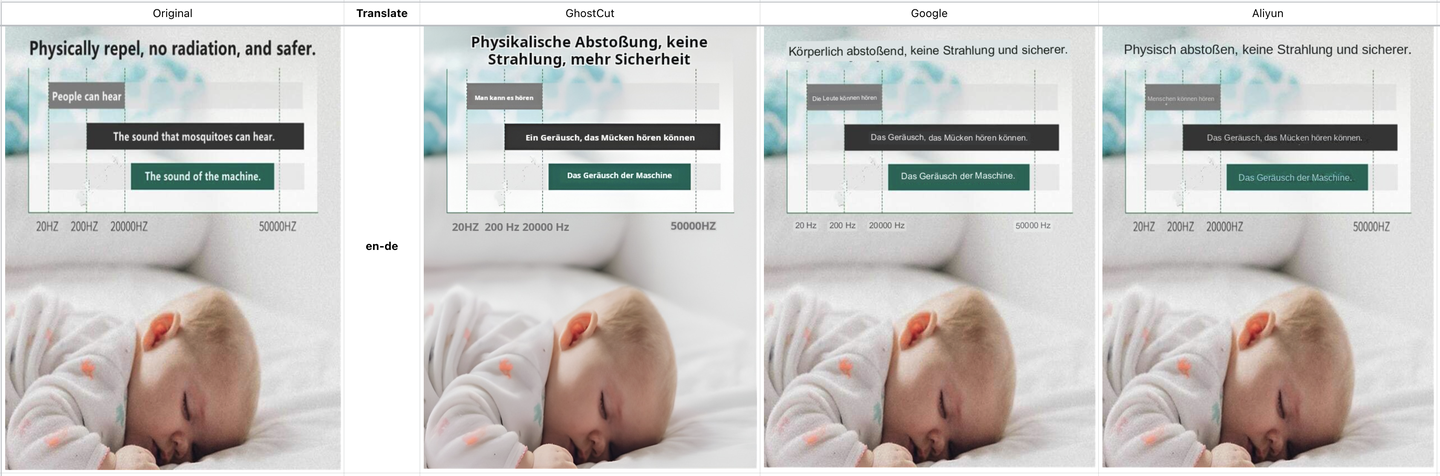
Task: Click 'The sound that mosquitoes can hear.' bar
Action: [195, 136]
